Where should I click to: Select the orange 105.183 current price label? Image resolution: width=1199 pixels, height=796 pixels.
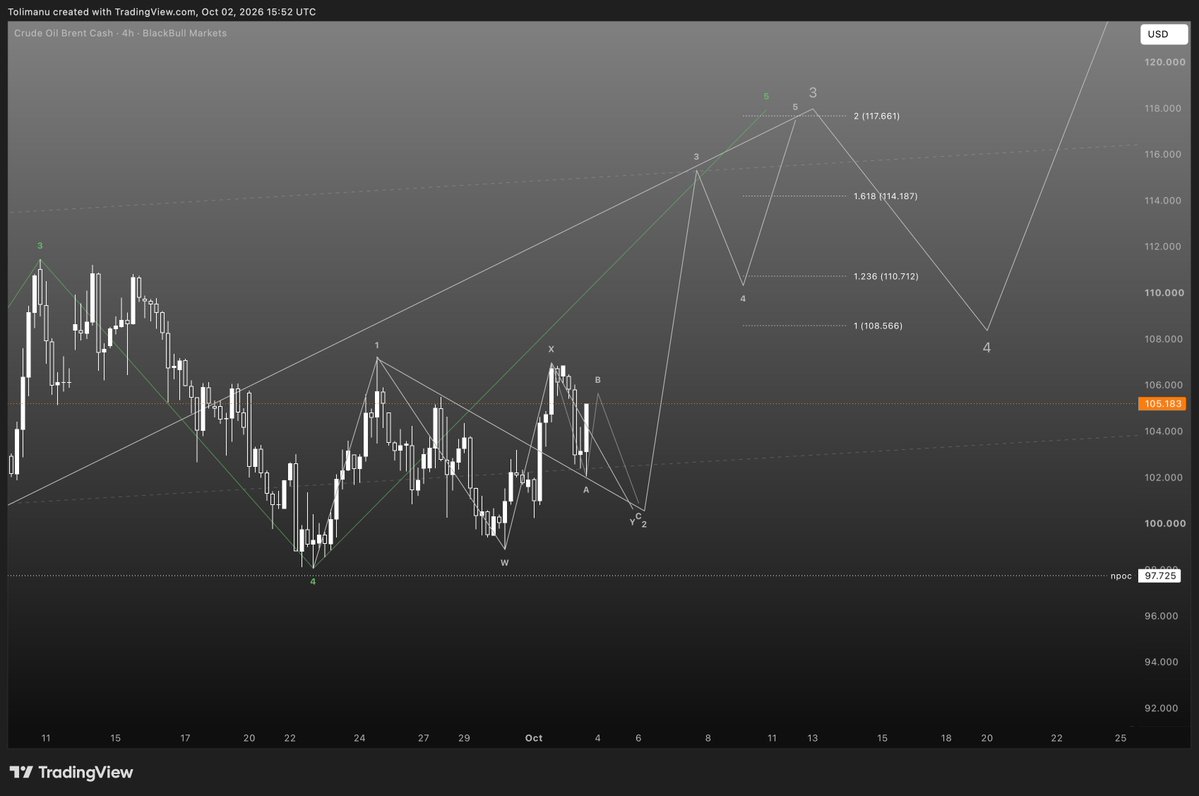pyautogui.click(x=1162, y=404)
